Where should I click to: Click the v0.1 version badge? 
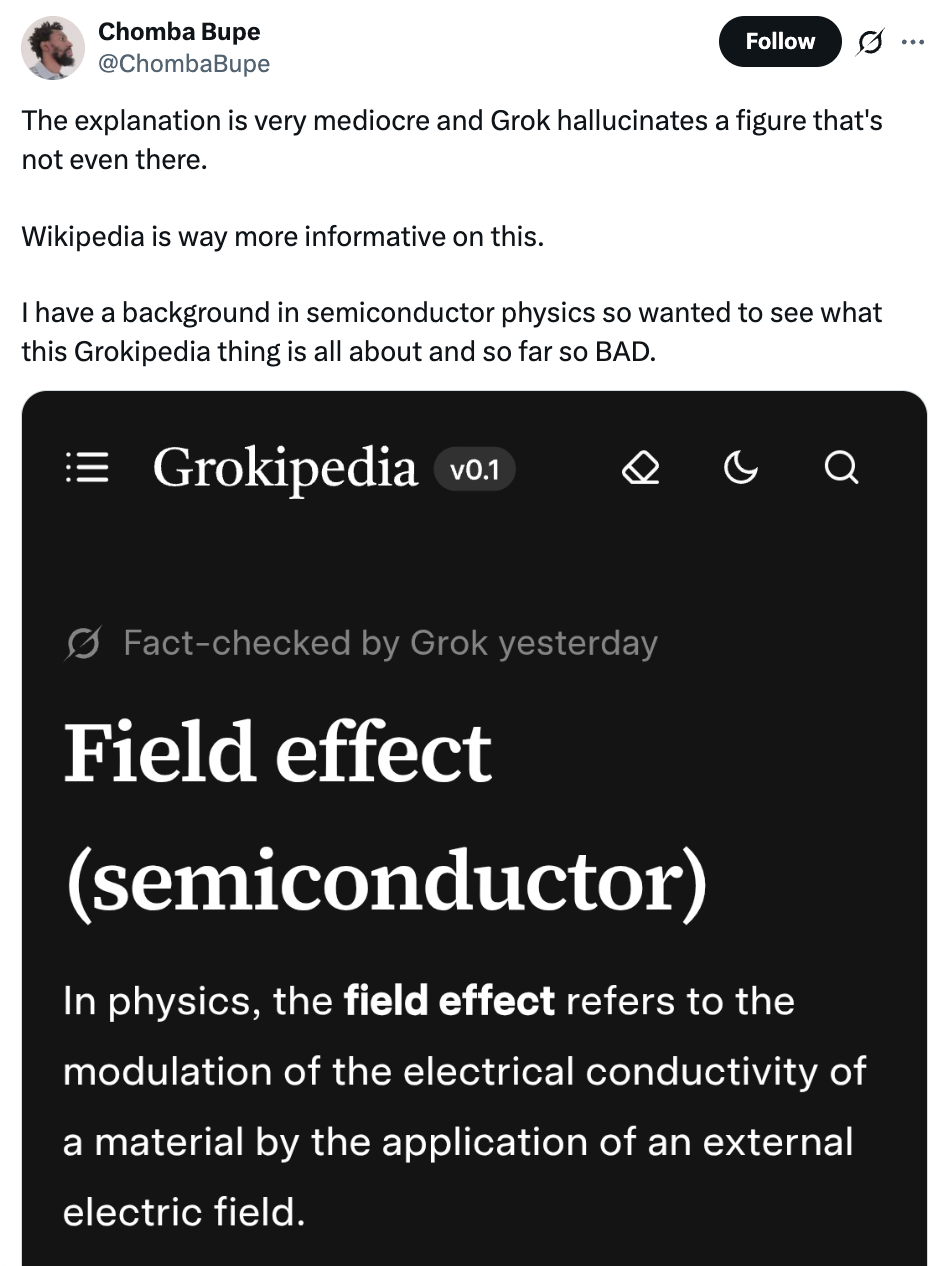475,469
